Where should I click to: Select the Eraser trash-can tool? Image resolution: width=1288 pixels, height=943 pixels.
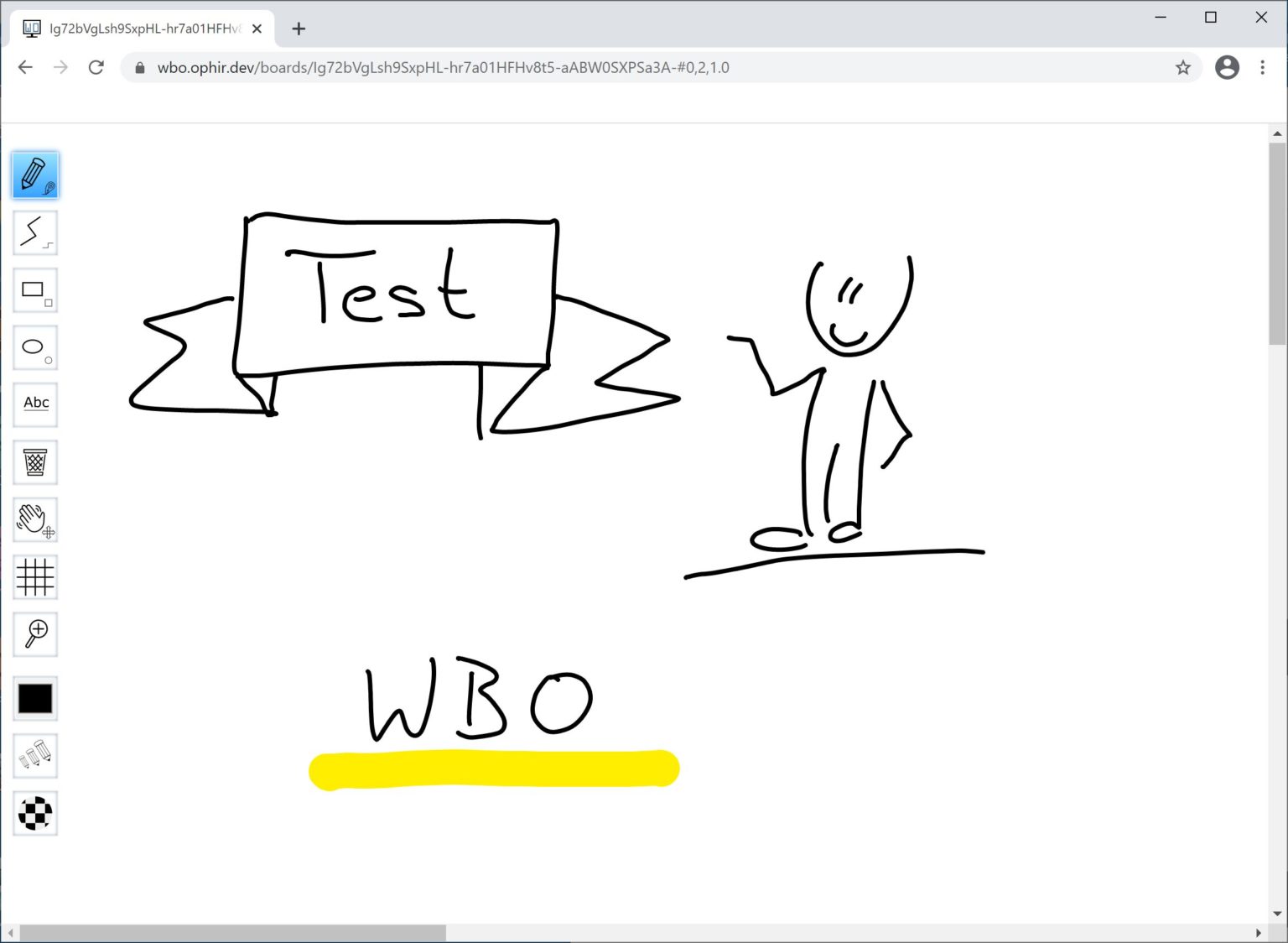[35, 462]
